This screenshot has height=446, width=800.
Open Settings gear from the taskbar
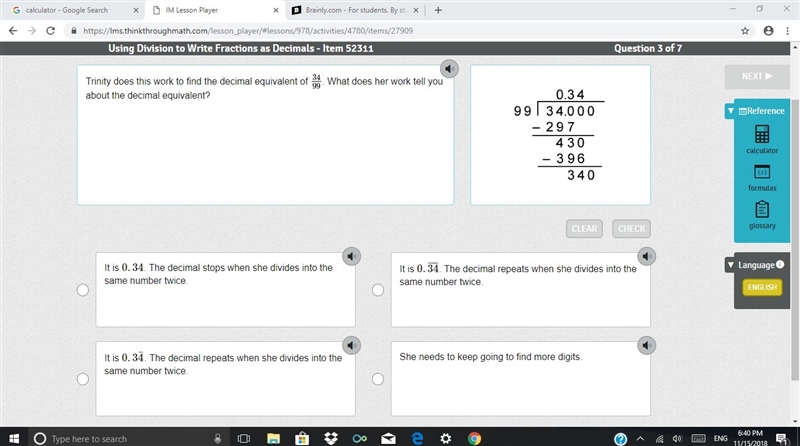click(x=445, y=438)
